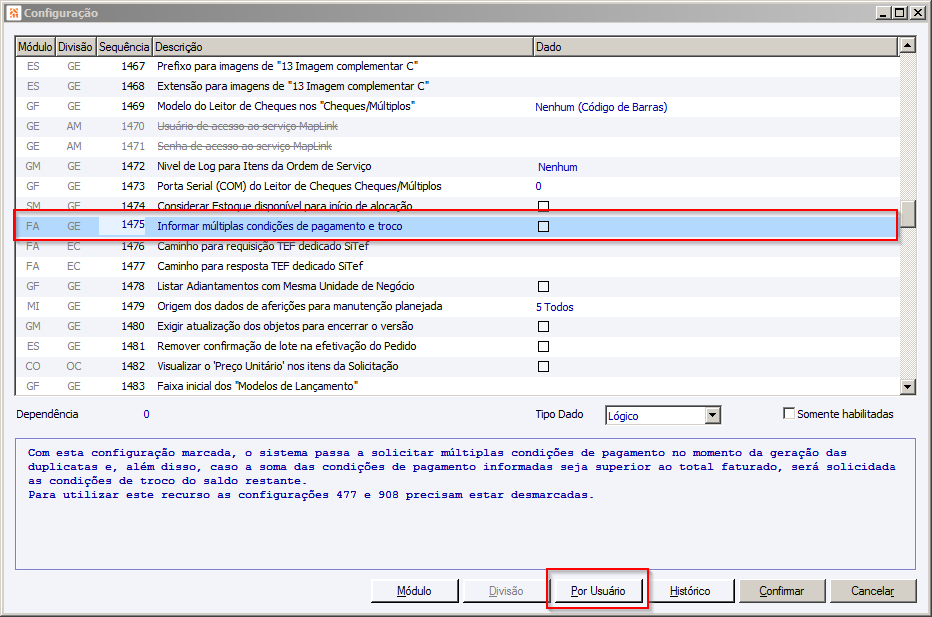The image size is (932, 617).
Task: Select struck-through row Senha de acesso MapLink
Action: click(456, 146)
